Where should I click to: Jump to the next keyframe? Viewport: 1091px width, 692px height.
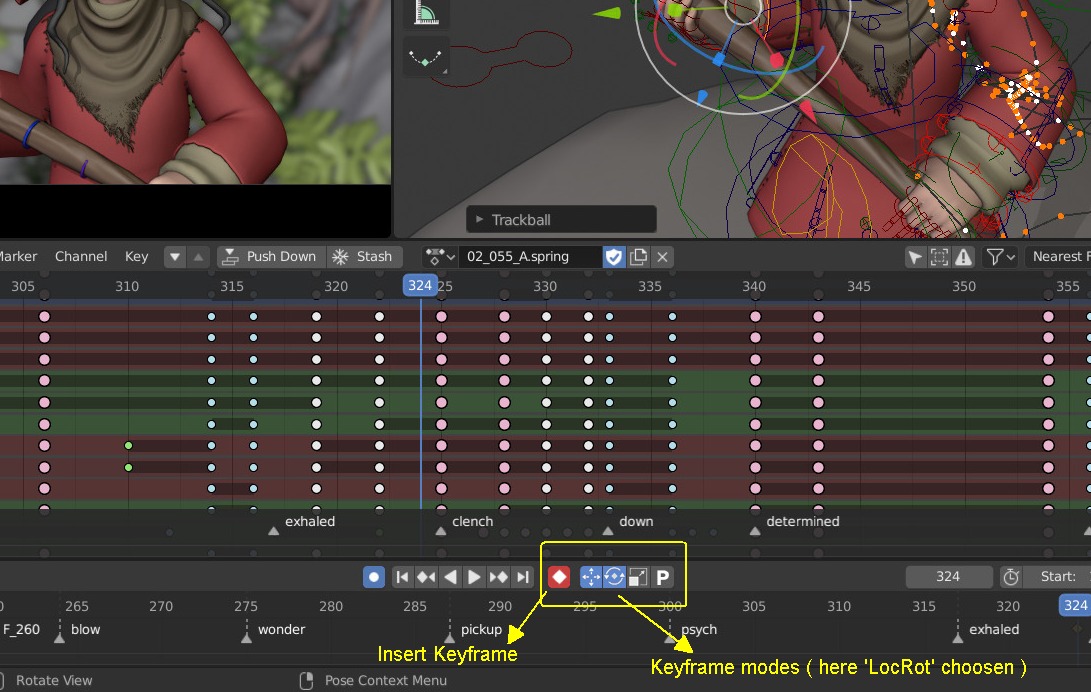(498, 577)
